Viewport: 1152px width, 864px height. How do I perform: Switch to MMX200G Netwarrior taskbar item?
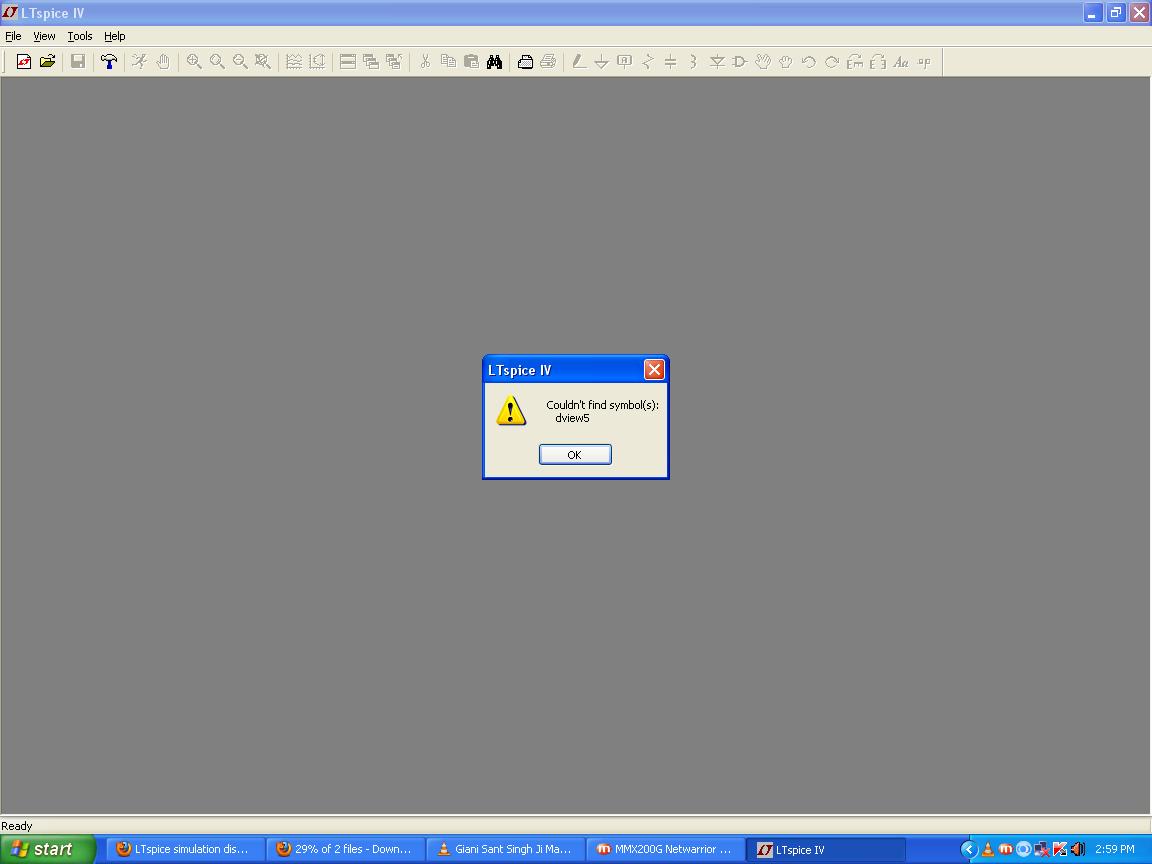(x=665, y=849)
